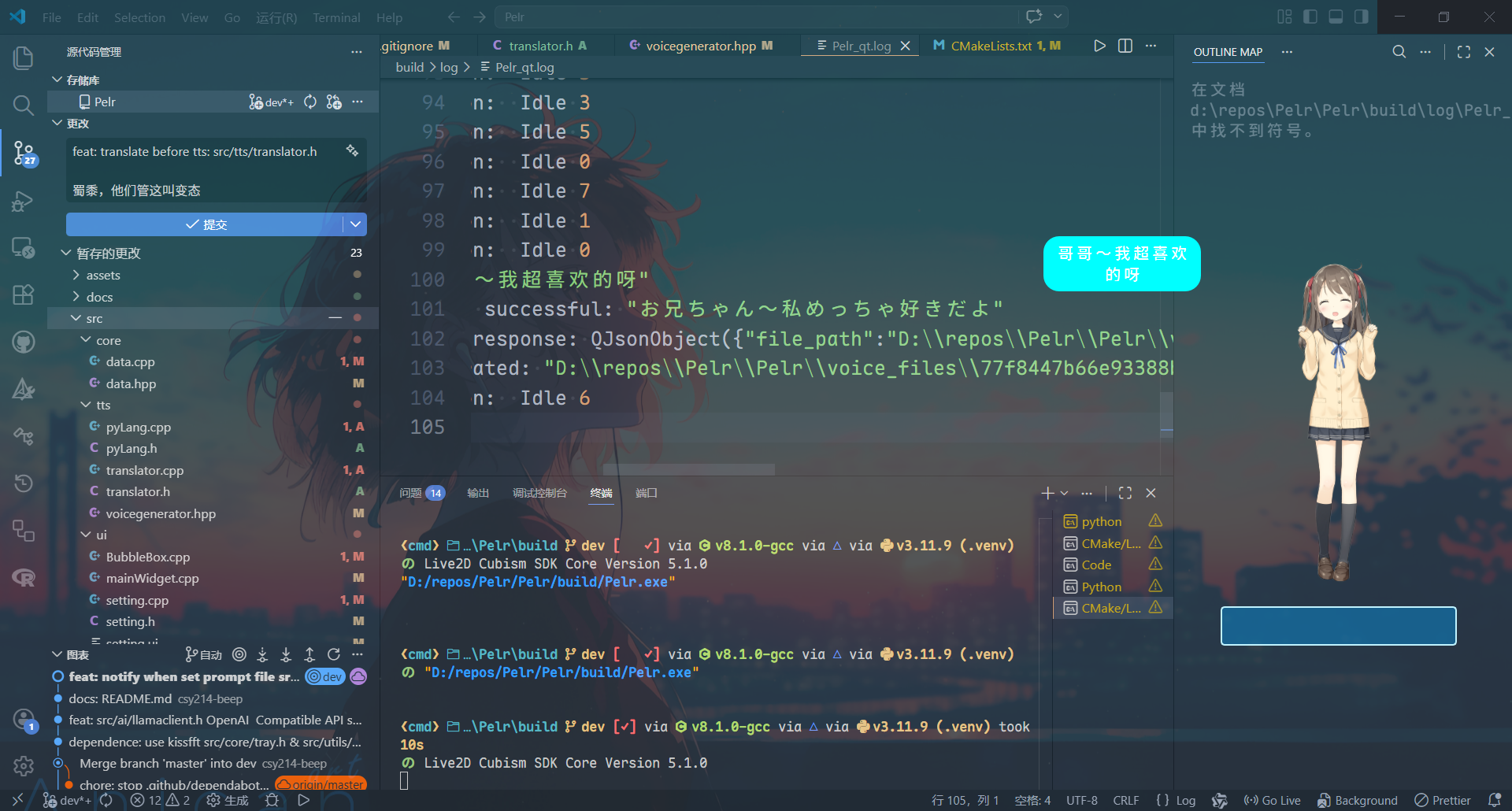
Task: Switch to the 问题 problems panel tab
Action: coord(421,493)
